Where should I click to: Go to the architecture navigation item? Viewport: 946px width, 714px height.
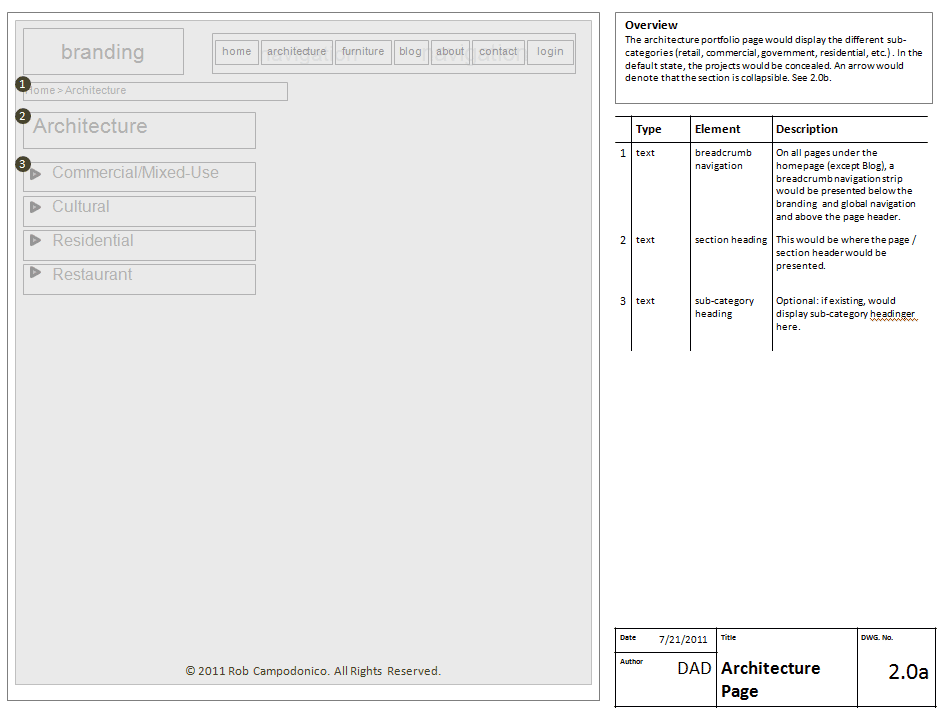297,52
